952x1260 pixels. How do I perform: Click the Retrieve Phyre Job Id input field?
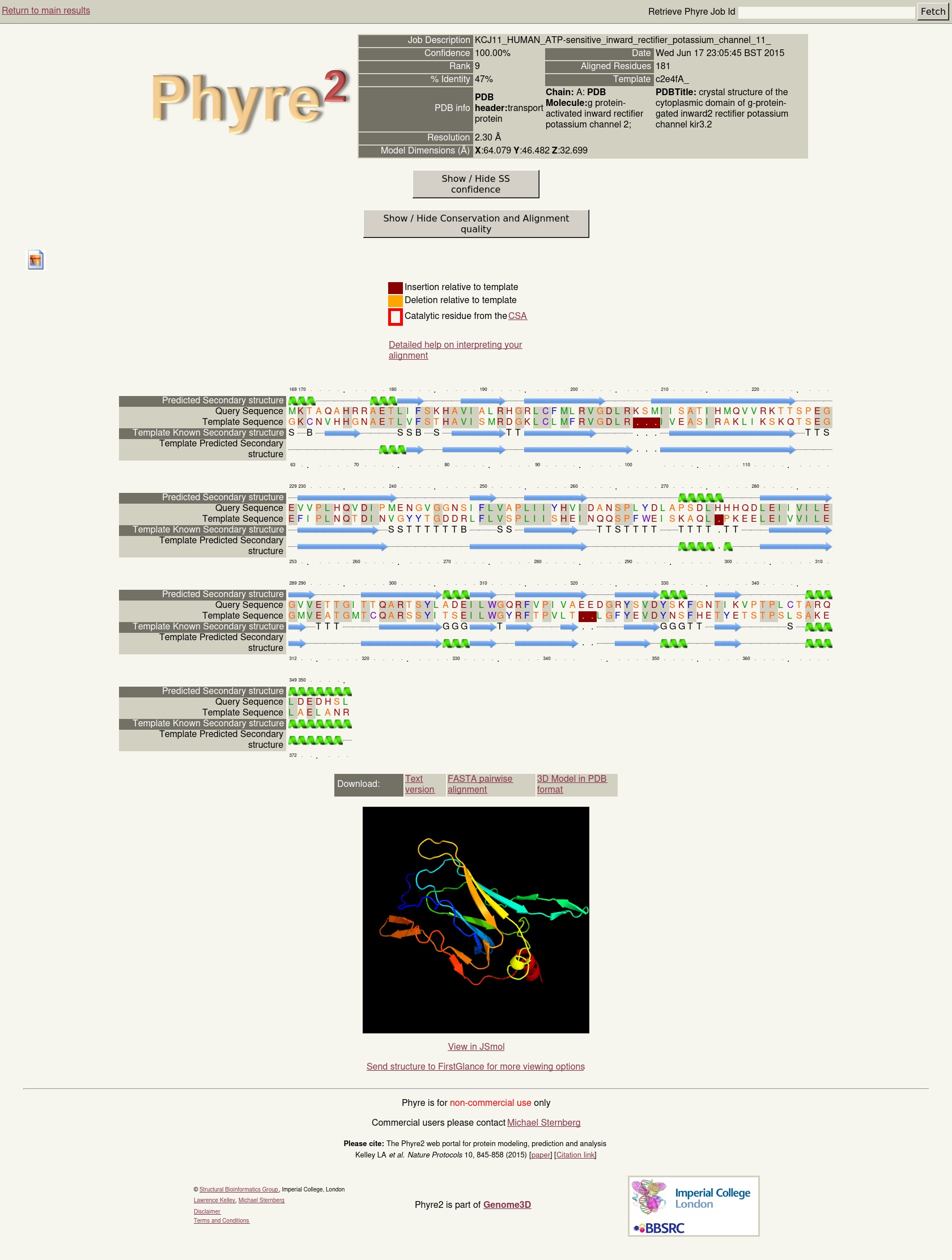click(826, 12)
